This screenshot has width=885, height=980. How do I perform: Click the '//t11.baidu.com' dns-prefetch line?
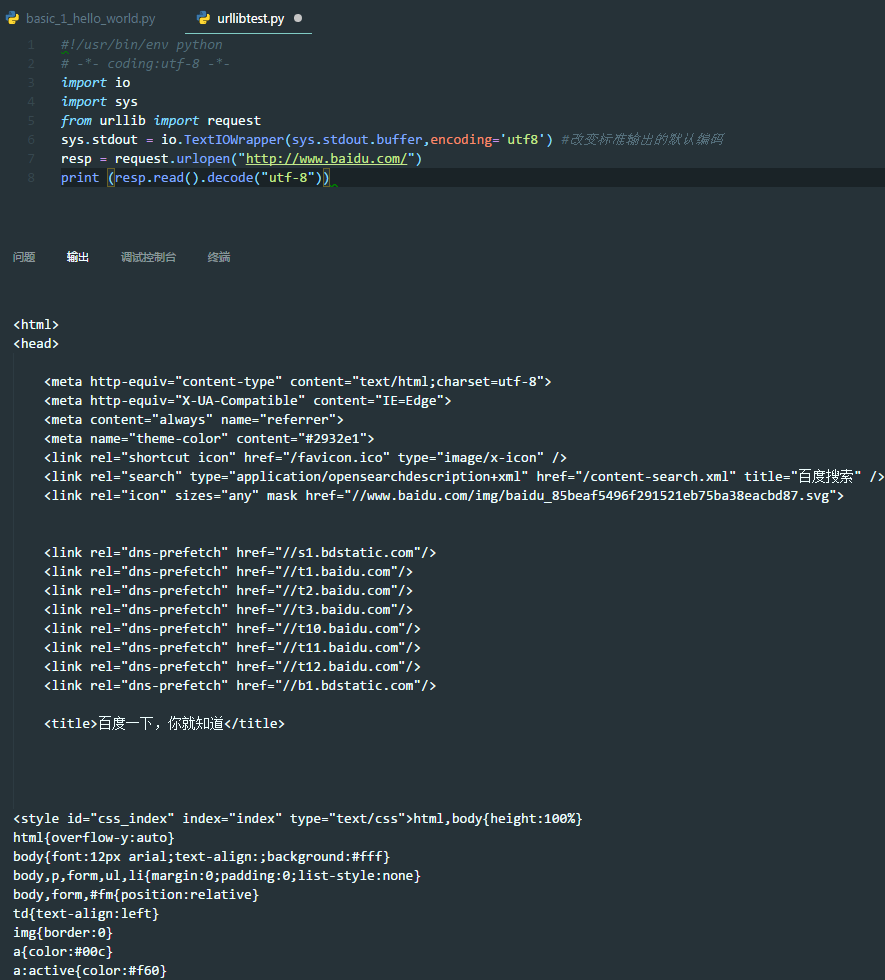232,648
